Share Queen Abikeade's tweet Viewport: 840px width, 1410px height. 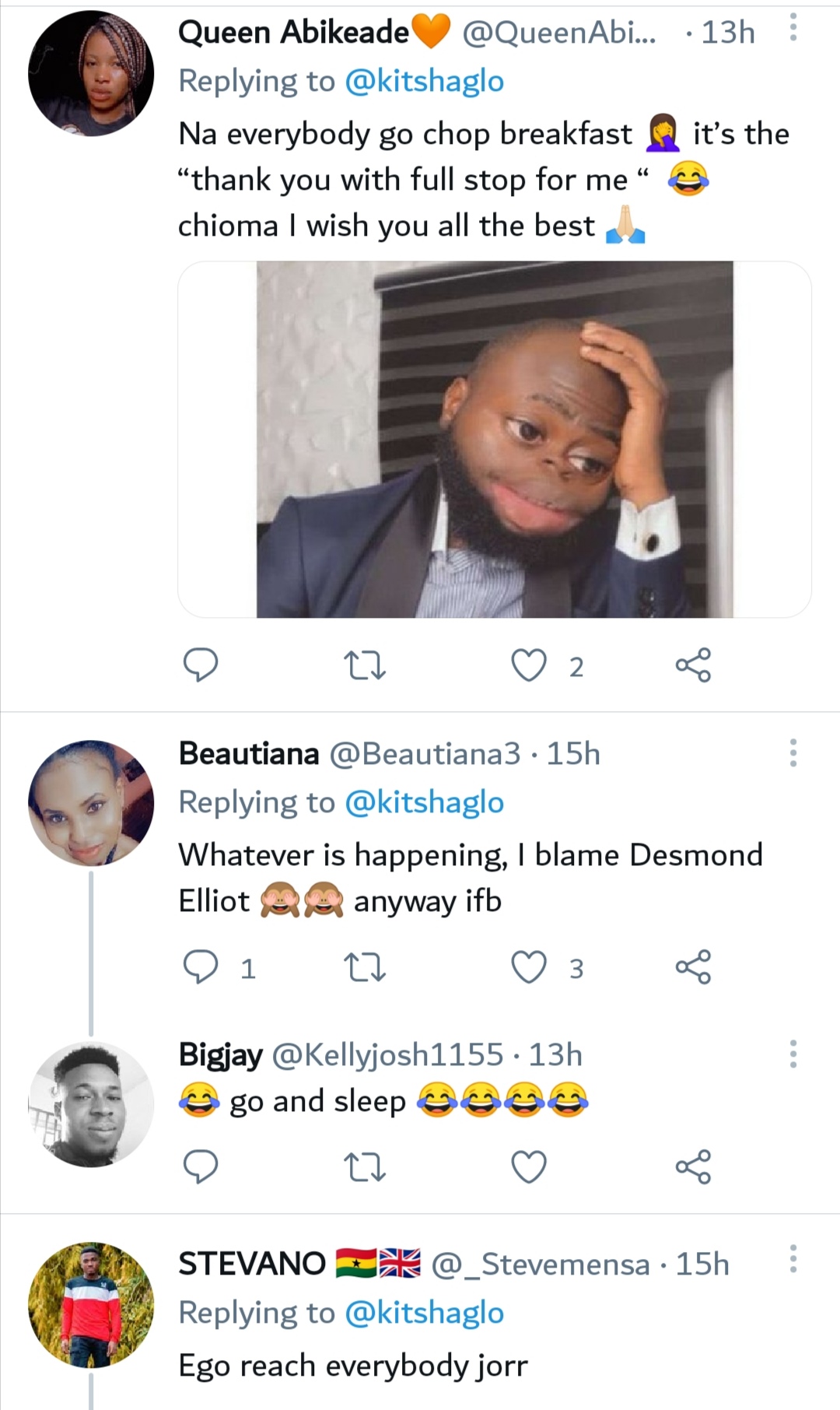[693, 665]
